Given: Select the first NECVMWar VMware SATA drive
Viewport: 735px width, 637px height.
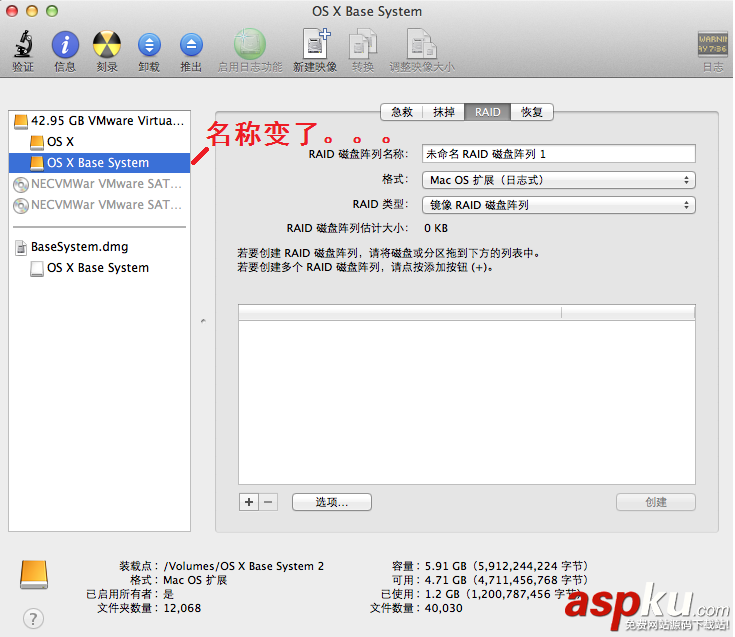Looking at the screenshot, I should (99, 184).
